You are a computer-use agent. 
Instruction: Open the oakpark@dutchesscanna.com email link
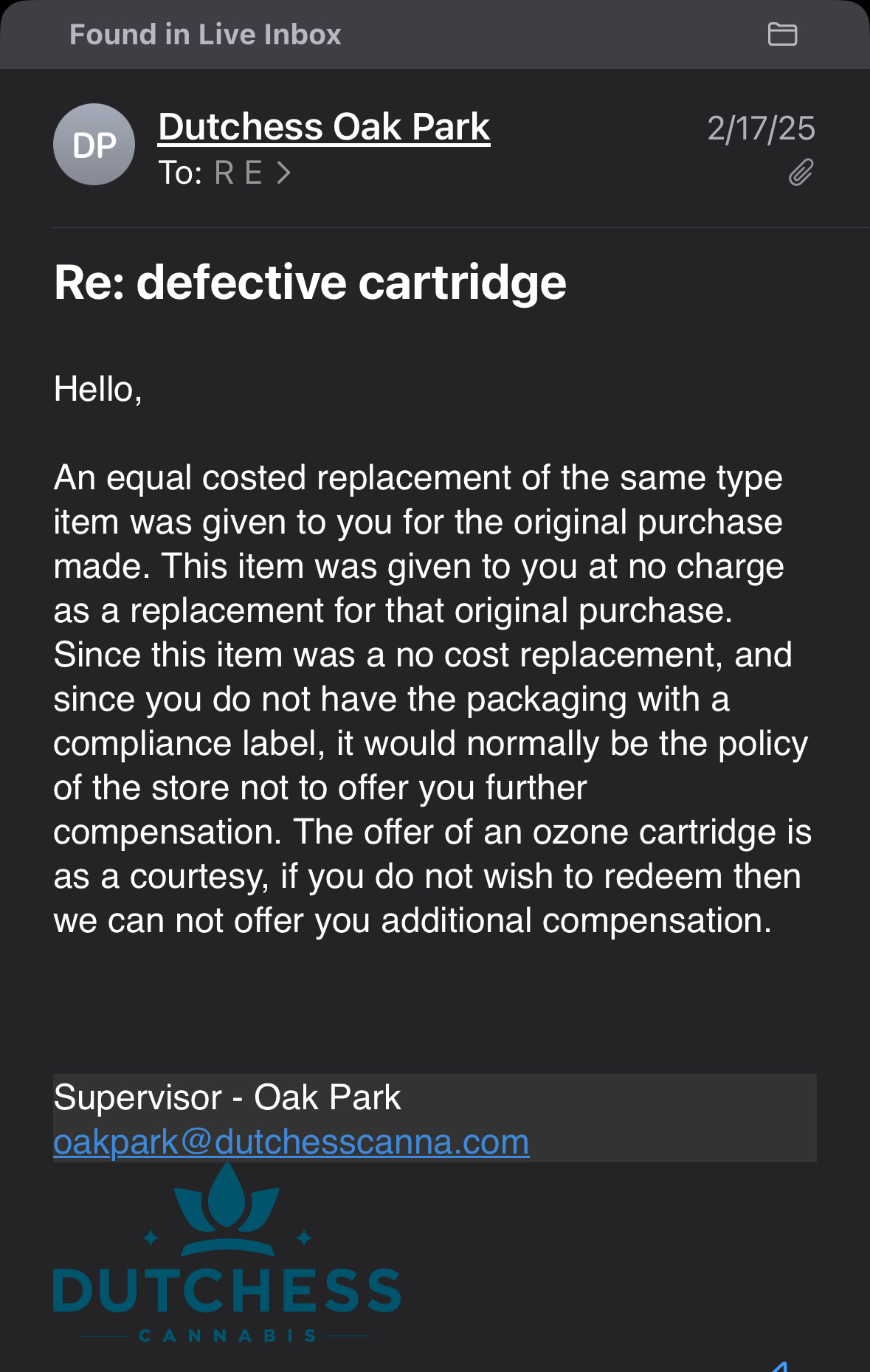pos(291,1142)
